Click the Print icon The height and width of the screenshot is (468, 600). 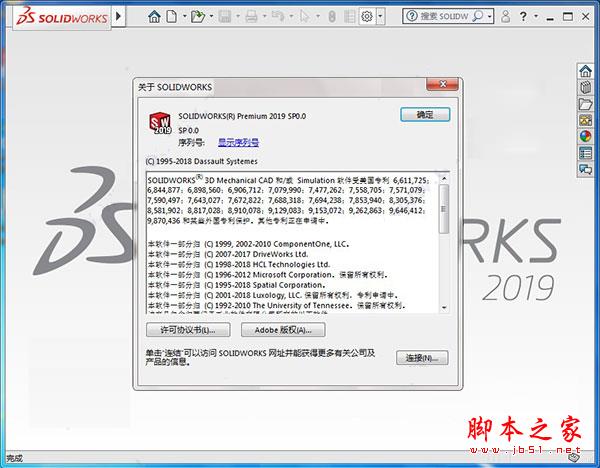(251, 16)
